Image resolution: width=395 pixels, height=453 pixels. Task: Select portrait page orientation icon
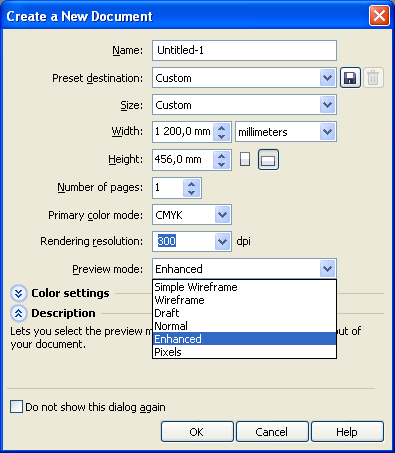click(245, 159)
